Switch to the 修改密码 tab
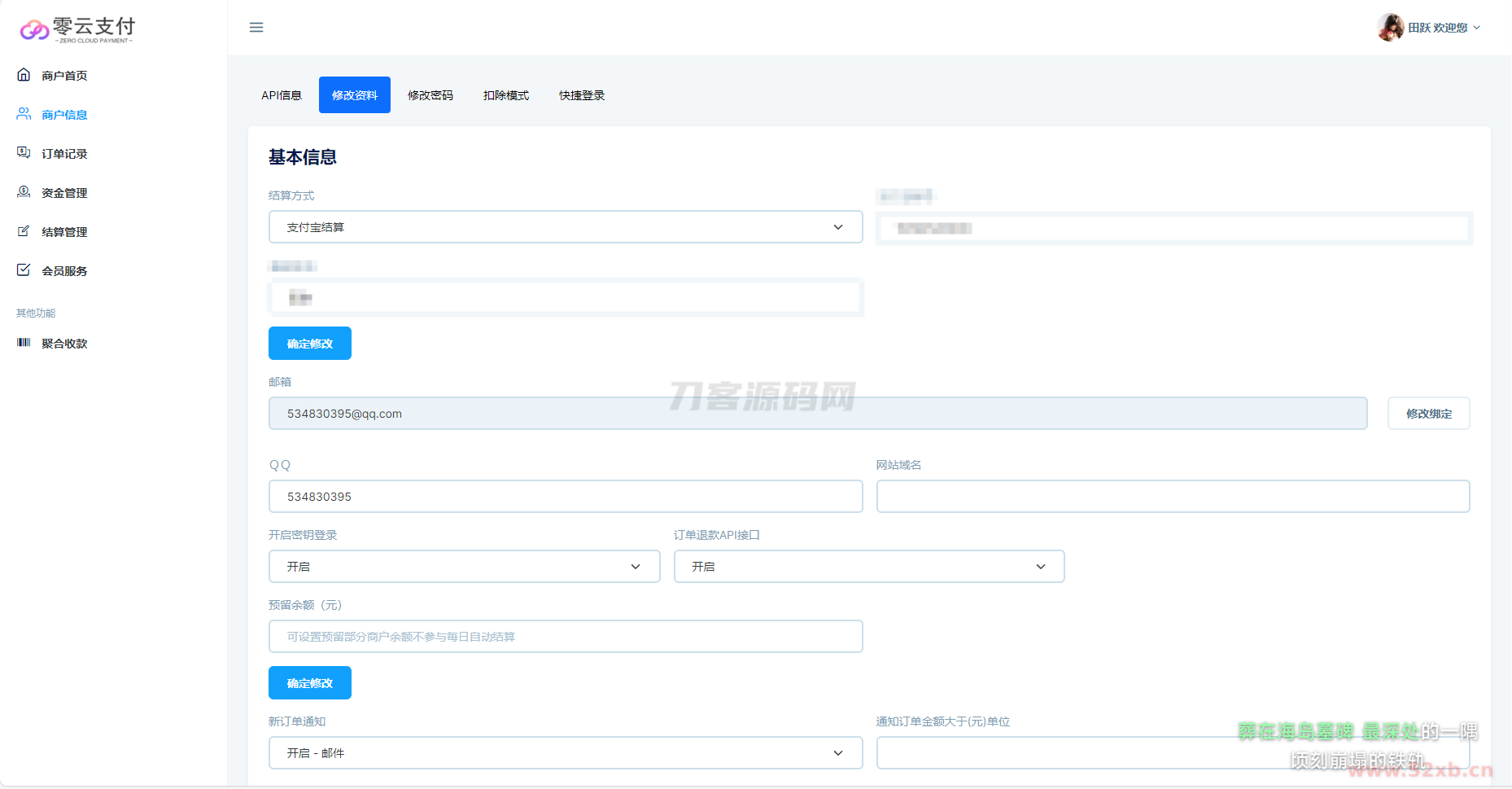 click(430, 95)
